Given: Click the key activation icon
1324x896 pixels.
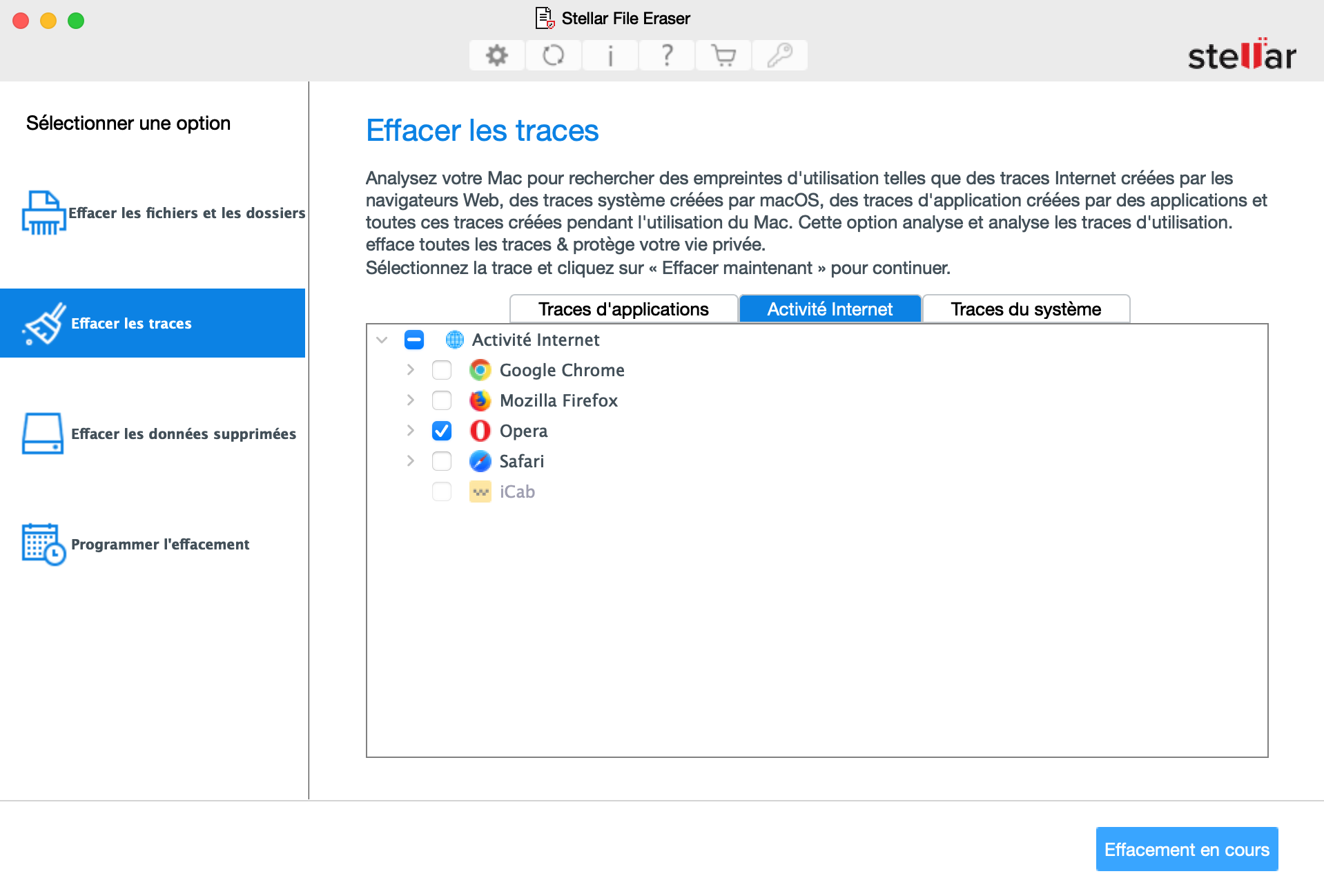Looking at the screenshot, I should (x=779, y=55).
